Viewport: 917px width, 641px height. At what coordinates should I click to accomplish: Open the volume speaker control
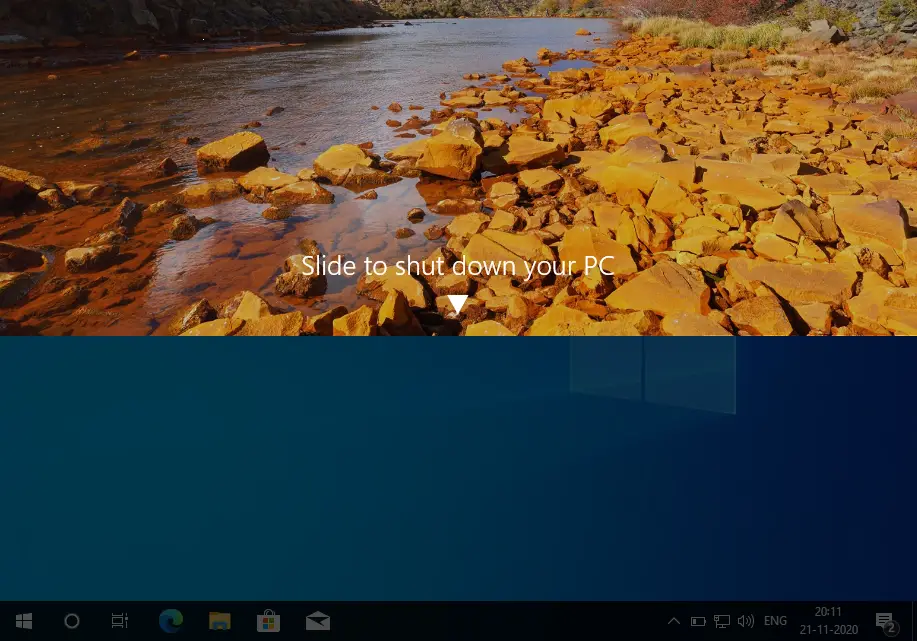[x=746, y=621]
